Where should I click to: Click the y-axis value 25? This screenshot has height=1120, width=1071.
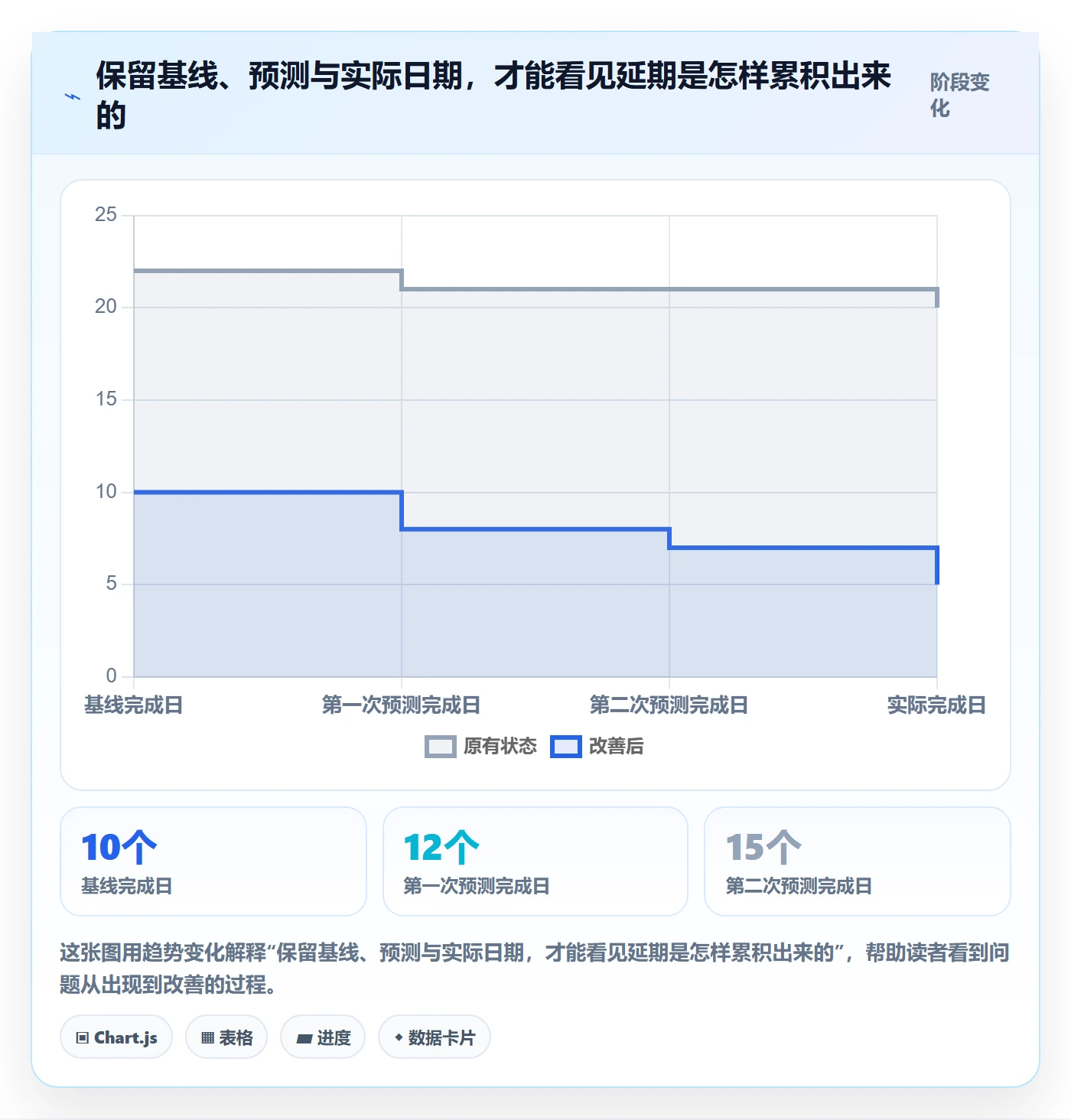coord(106,215)
